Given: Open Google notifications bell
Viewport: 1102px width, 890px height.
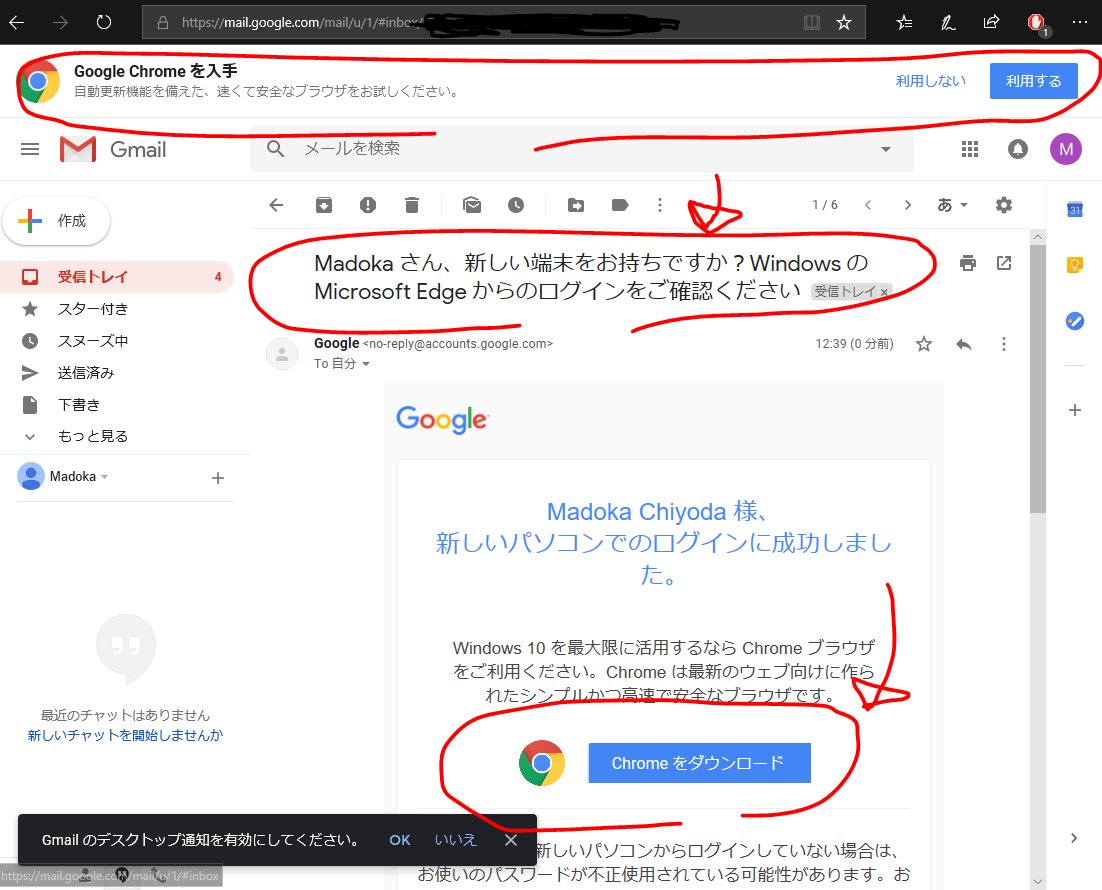Looking at the screenshot, I should pyautogui.click(x=1018, y=149).
